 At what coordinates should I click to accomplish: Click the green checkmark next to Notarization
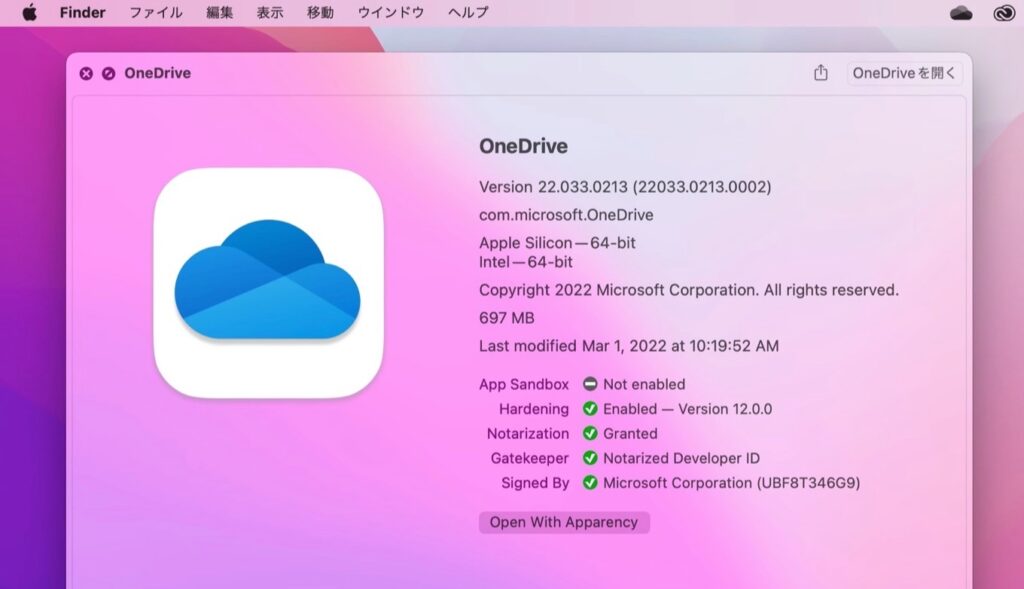[590, 434]
